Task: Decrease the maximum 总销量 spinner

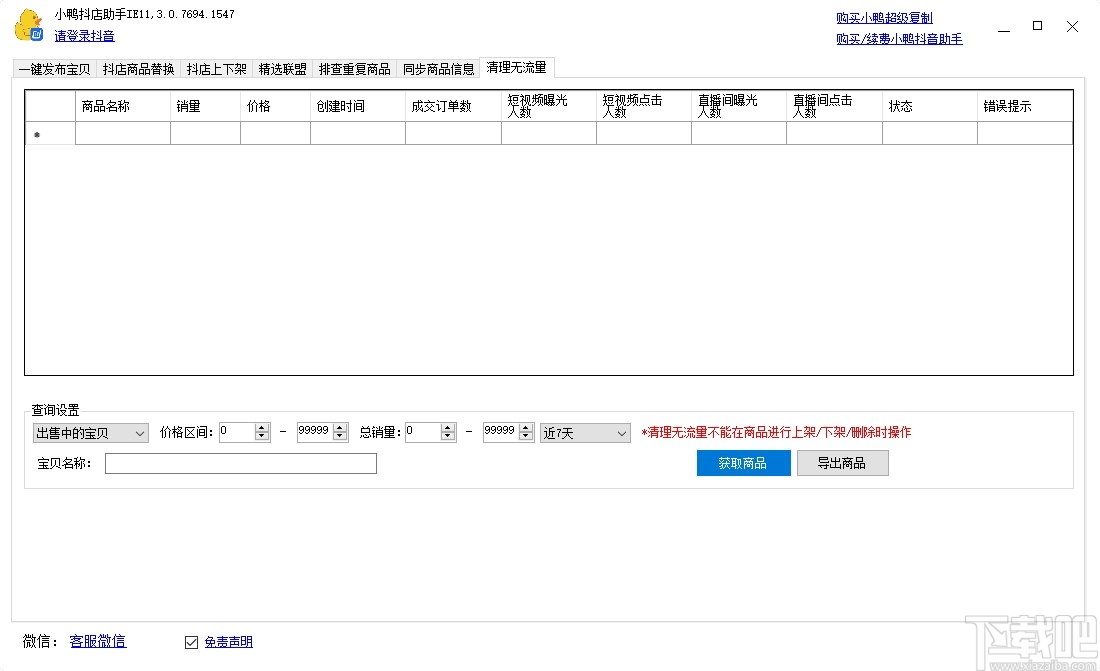Action: [x=525, y=437]
